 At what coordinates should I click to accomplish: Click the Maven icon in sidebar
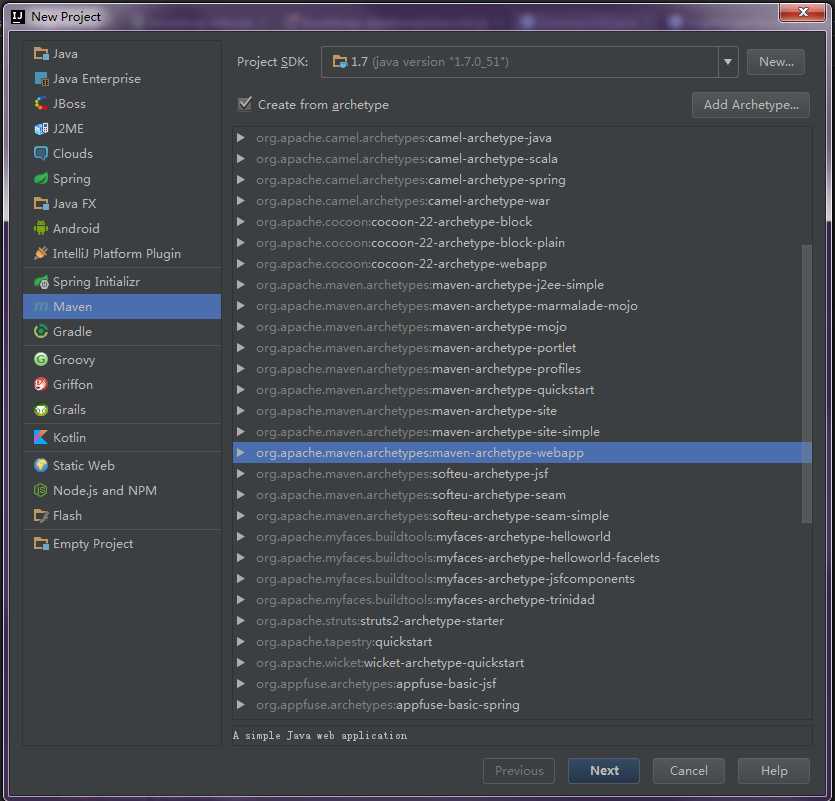[41, 307]
